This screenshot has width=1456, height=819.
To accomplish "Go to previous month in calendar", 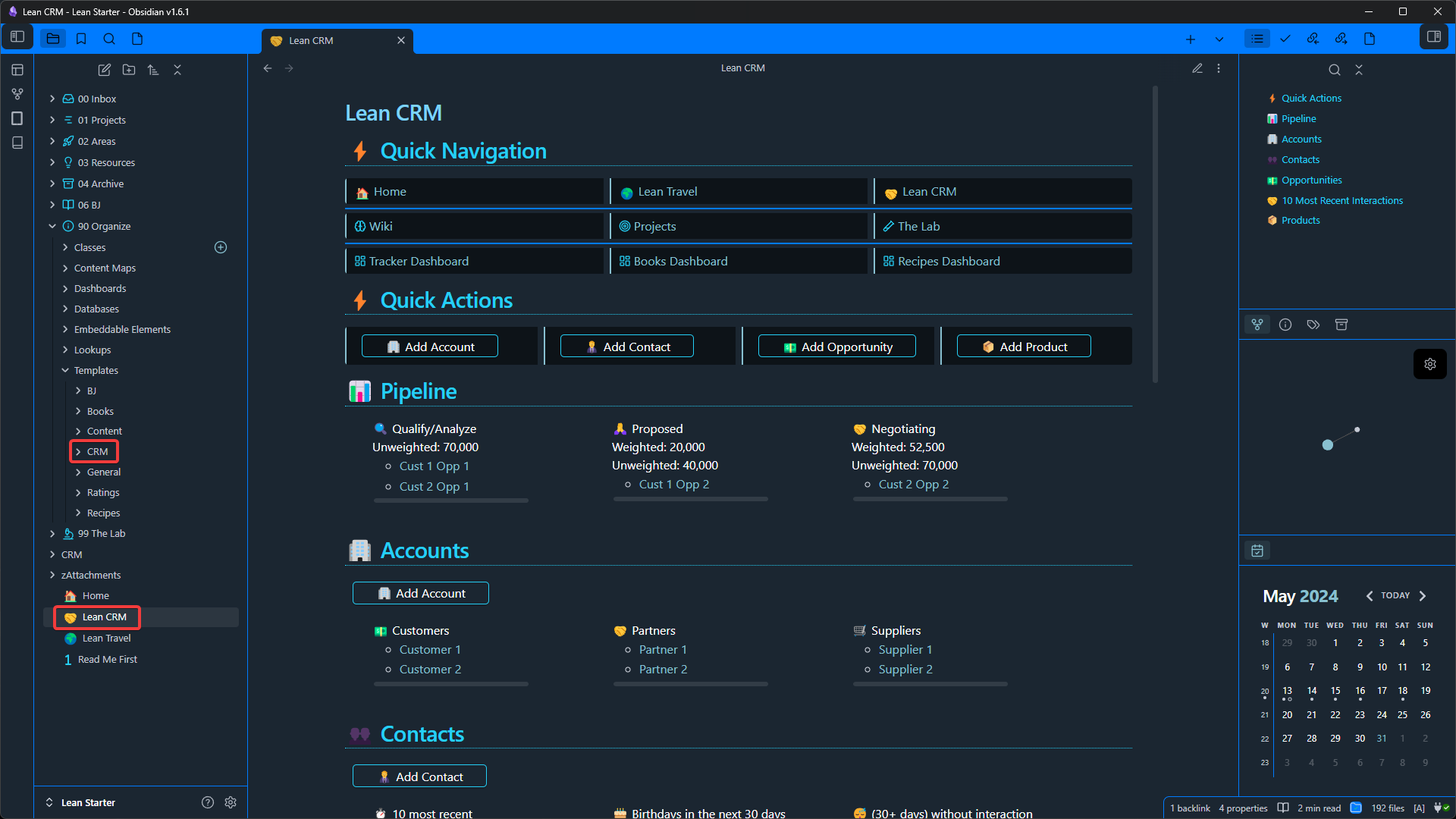I will tap(1370, 596).
